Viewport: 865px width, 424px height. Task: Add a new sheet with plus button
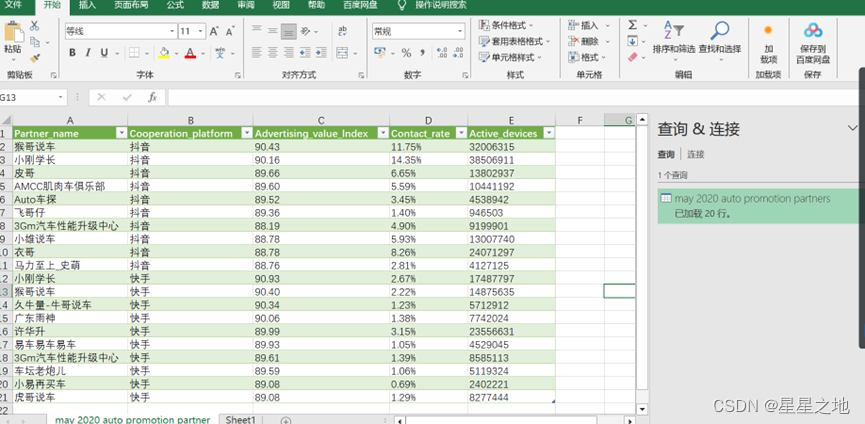(x=286, y=420)
